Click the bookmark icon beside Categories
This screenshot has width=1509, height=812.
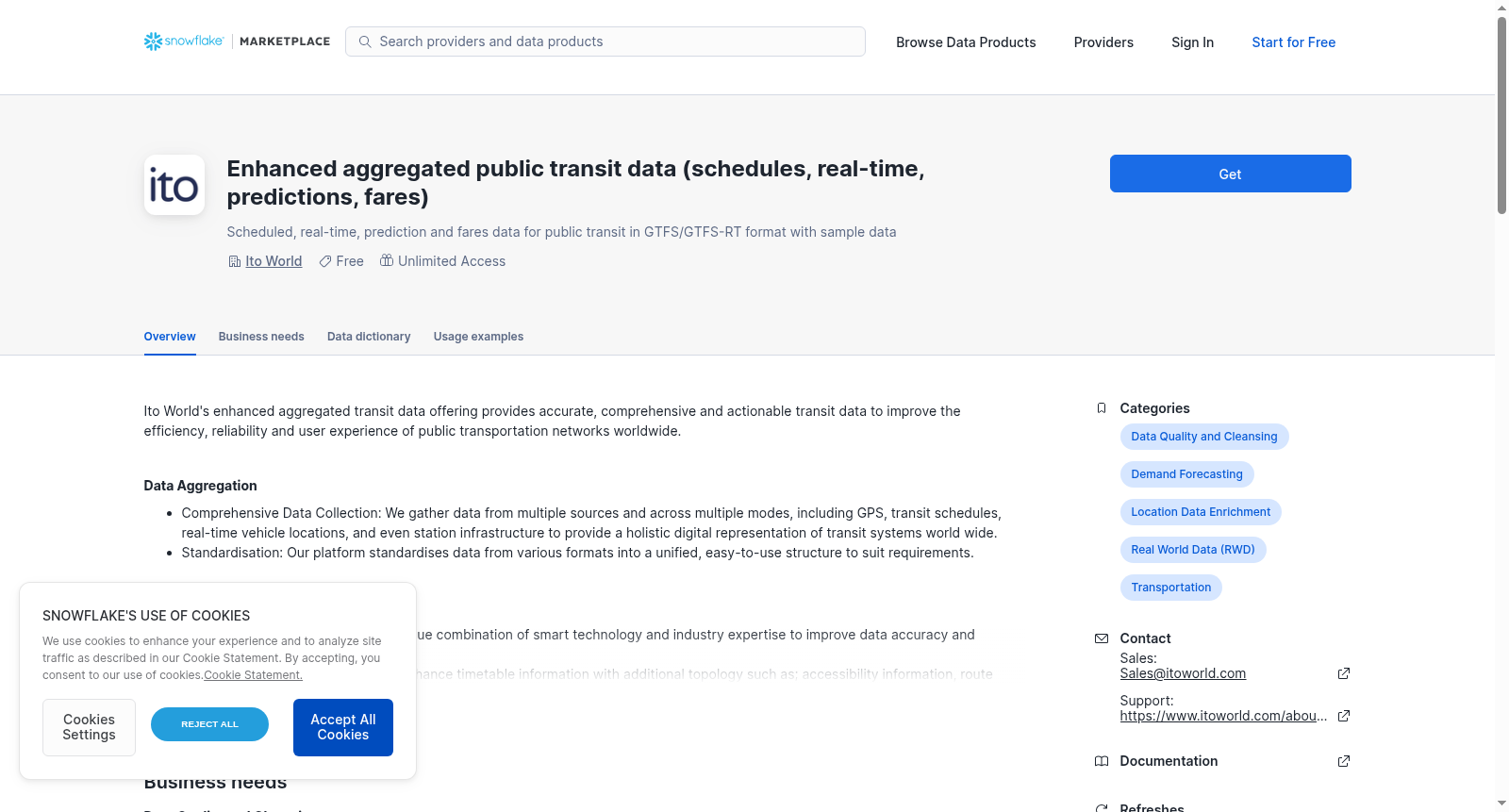coord(1102,408)
